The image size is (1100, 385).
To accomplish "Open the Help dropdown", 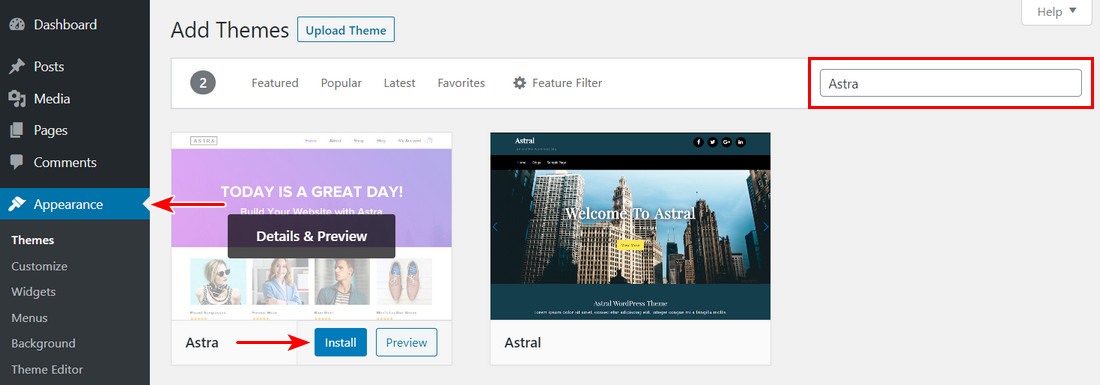I will (x=1057, y=12).
